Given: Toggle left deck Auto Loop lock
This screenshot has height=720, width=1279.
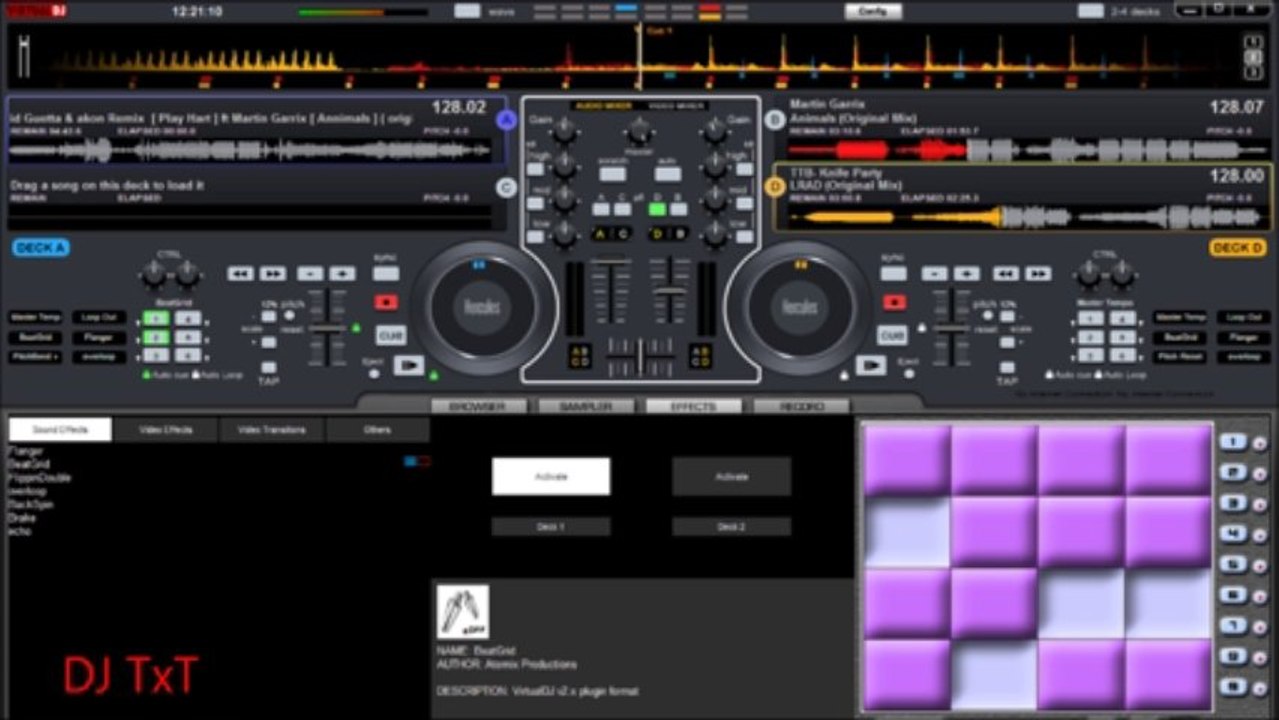Looking at the screenshot, I should click(195, 375).
